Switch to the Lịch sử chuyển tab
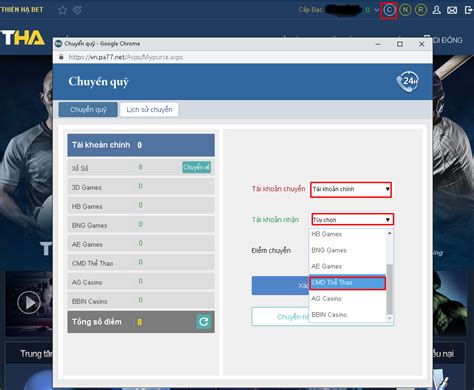Image resolution: width=474 pixels, height=390 pixels. pos(149,110)
